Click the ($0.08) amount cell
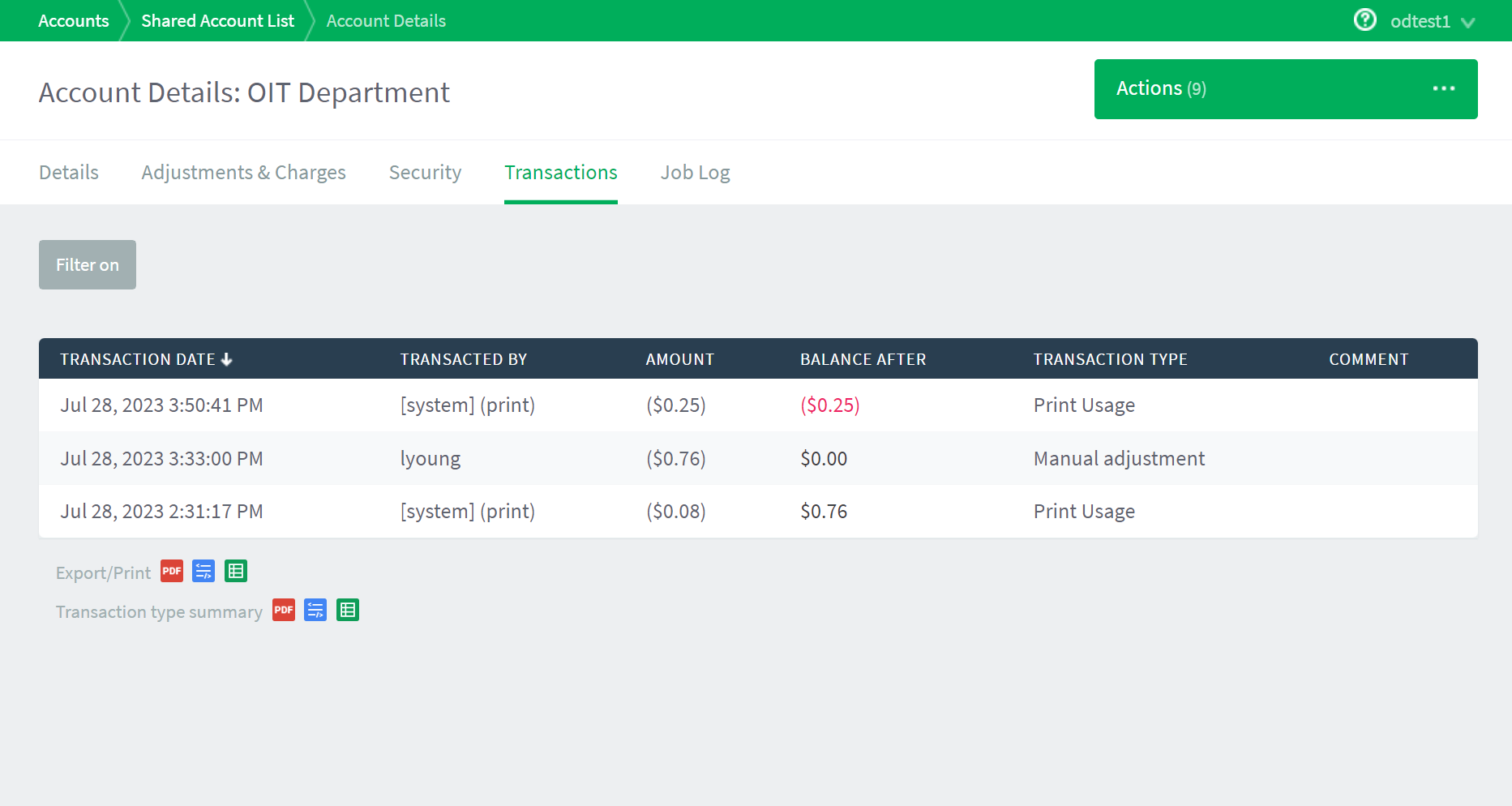Viewport: 1512px width, 806px height. click(676, 512)
